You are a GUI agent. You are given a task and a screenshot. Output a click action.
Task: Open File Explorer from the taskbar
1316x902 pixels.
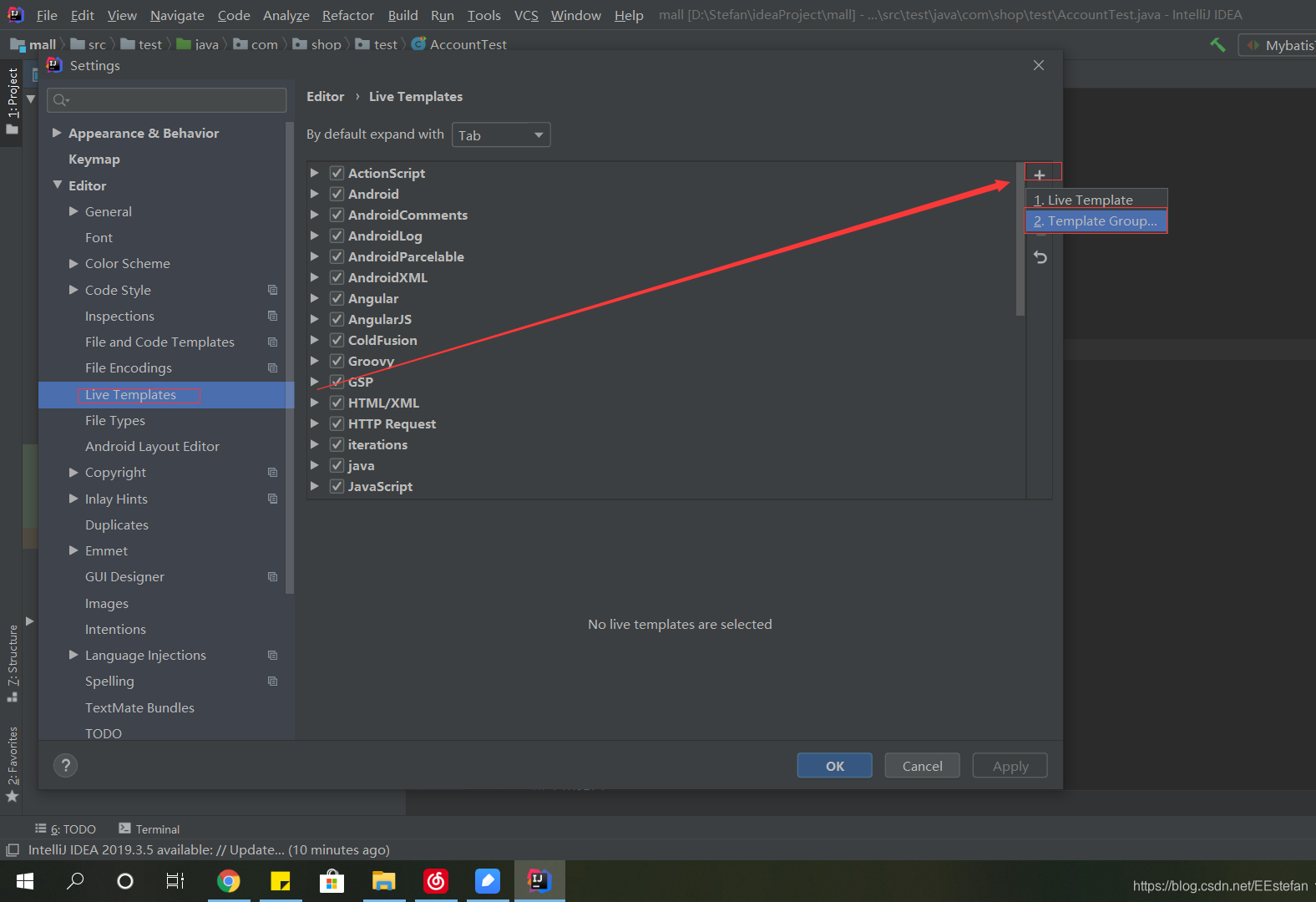coord(383,881)
